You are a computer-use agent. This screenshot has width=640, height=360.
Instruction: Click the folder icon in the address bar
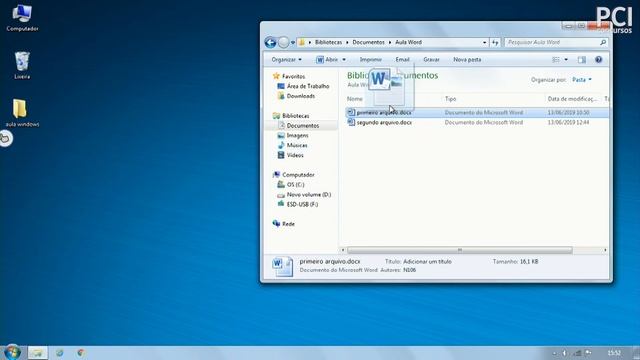tap(302, 42)
